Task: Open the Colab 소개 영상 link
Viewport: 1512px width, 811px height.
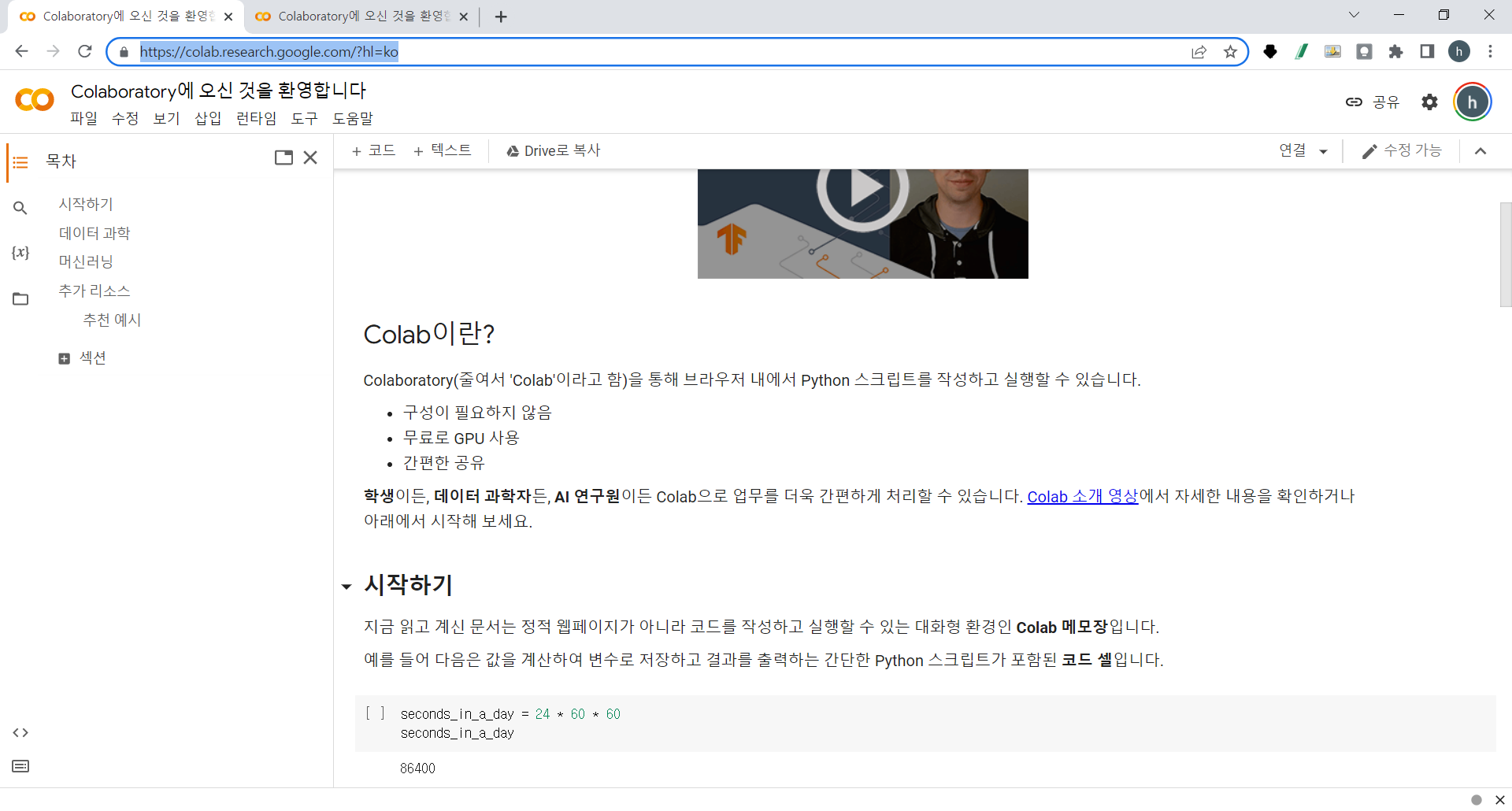Action: pos(1083,497)
